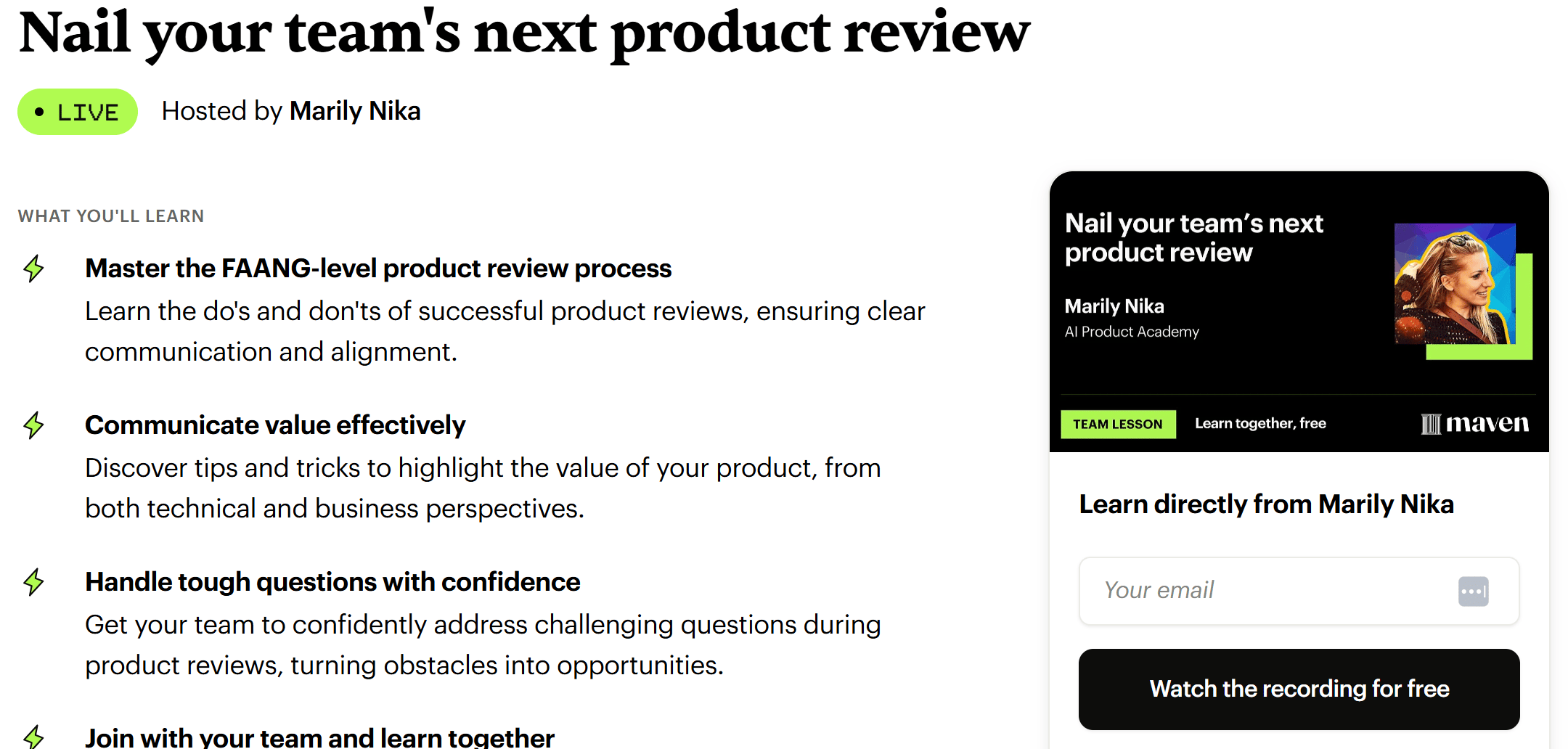The width and height of the screenshot is (1568, 749).
Task: Click the green TEAM LESSON tag
Action: point(1118,425)
